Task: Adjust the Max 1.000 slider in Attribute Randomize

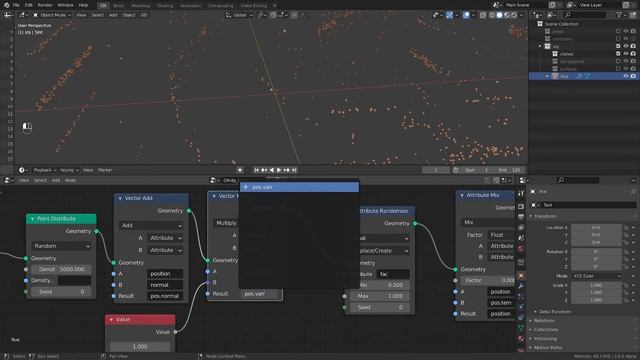Action: point(379,296)
